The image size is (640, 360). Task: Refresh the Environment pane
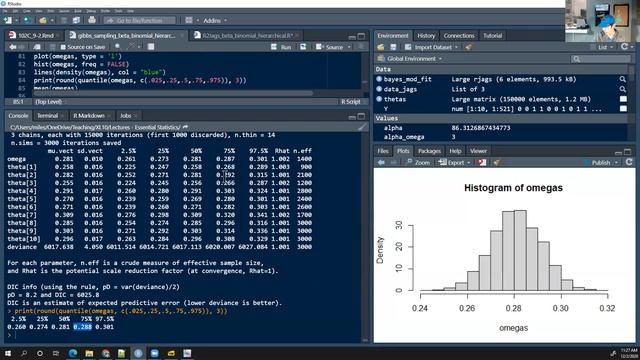pos(624,47)
